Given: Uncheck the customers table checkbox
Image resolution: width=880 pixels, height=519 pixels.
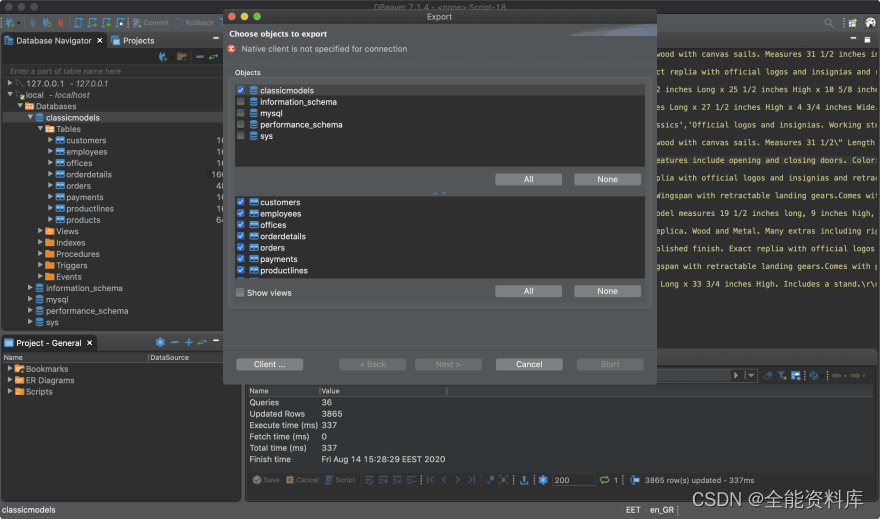Looking at the screenshot, I should (241, 202).
